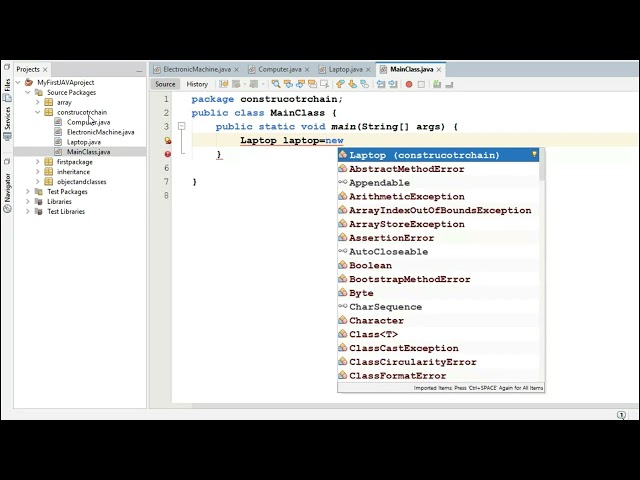Jump to Next Bookmark icon
The width and height of the screenshot is (640, 480).
click(x=352, y=84)
